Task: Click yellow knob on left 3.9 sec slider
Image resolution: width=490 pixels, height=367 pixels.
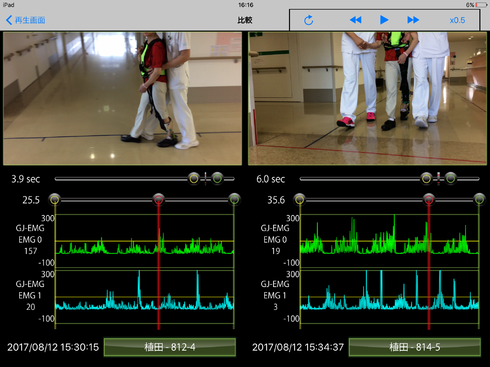Action: [194, 179]
